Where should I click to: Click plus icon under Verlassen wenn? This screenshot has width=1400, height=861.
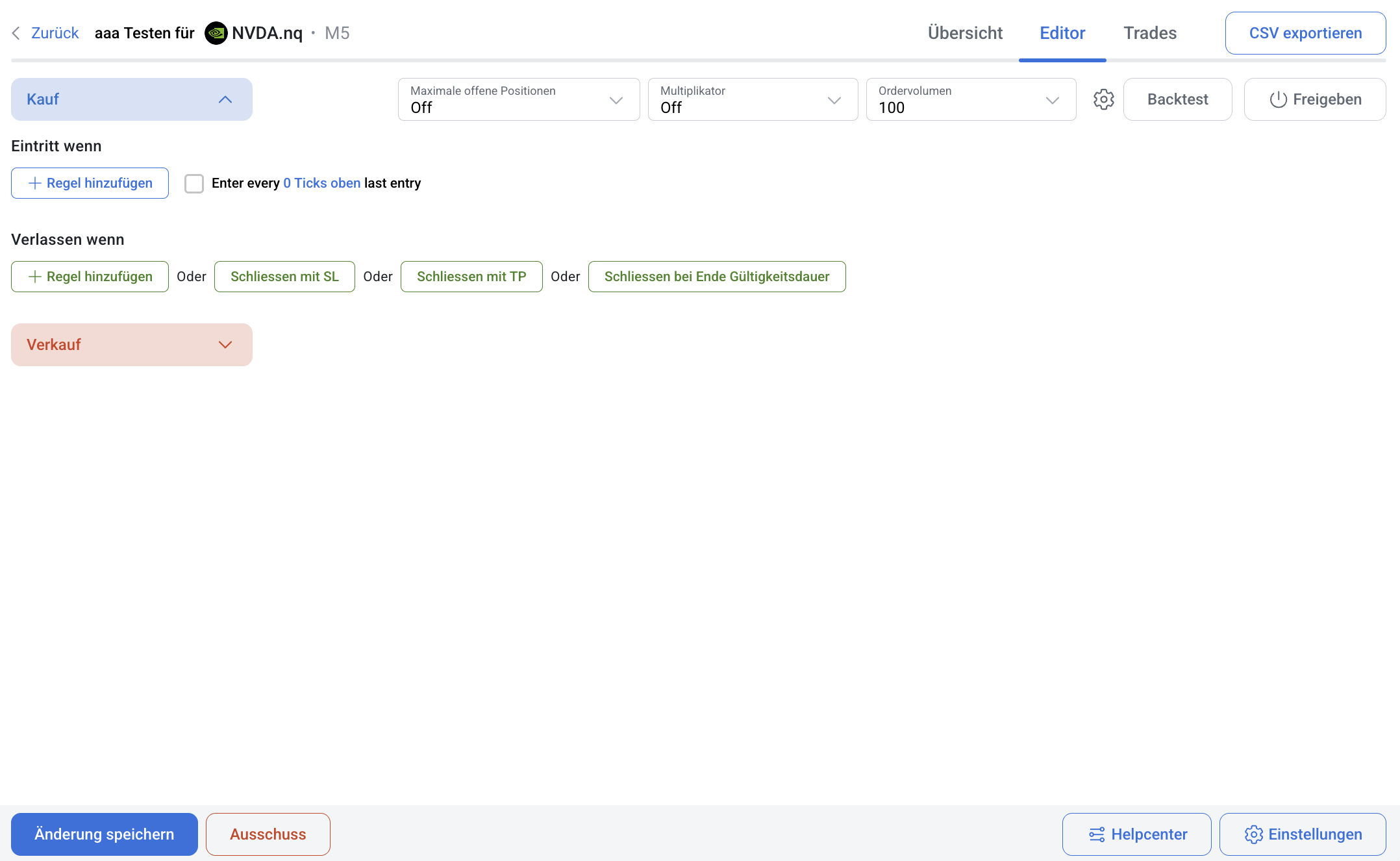tap(35, 277)
